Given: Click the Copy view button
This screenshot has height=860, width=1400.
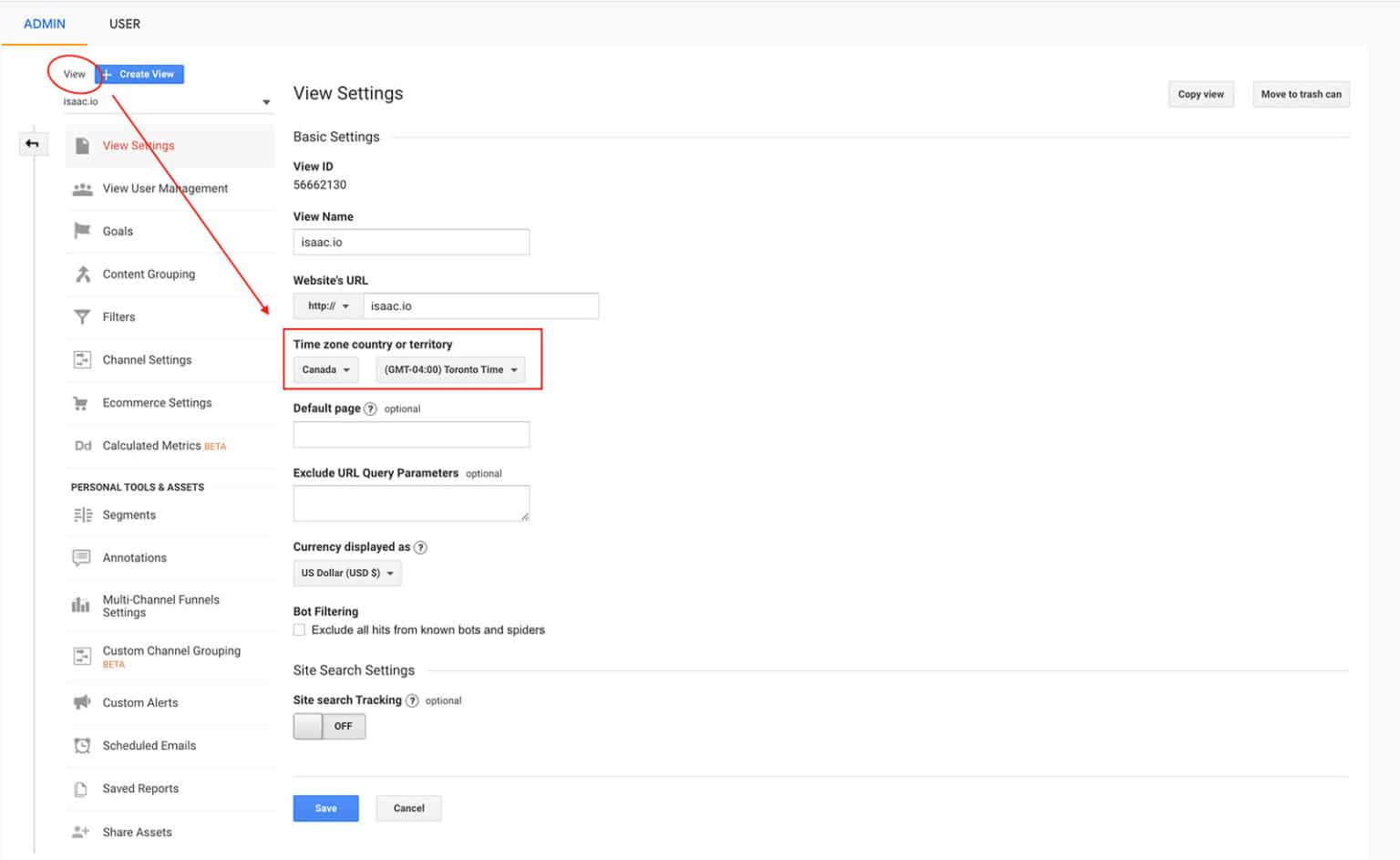Looking at the screenshot, I should point(1200,94).
